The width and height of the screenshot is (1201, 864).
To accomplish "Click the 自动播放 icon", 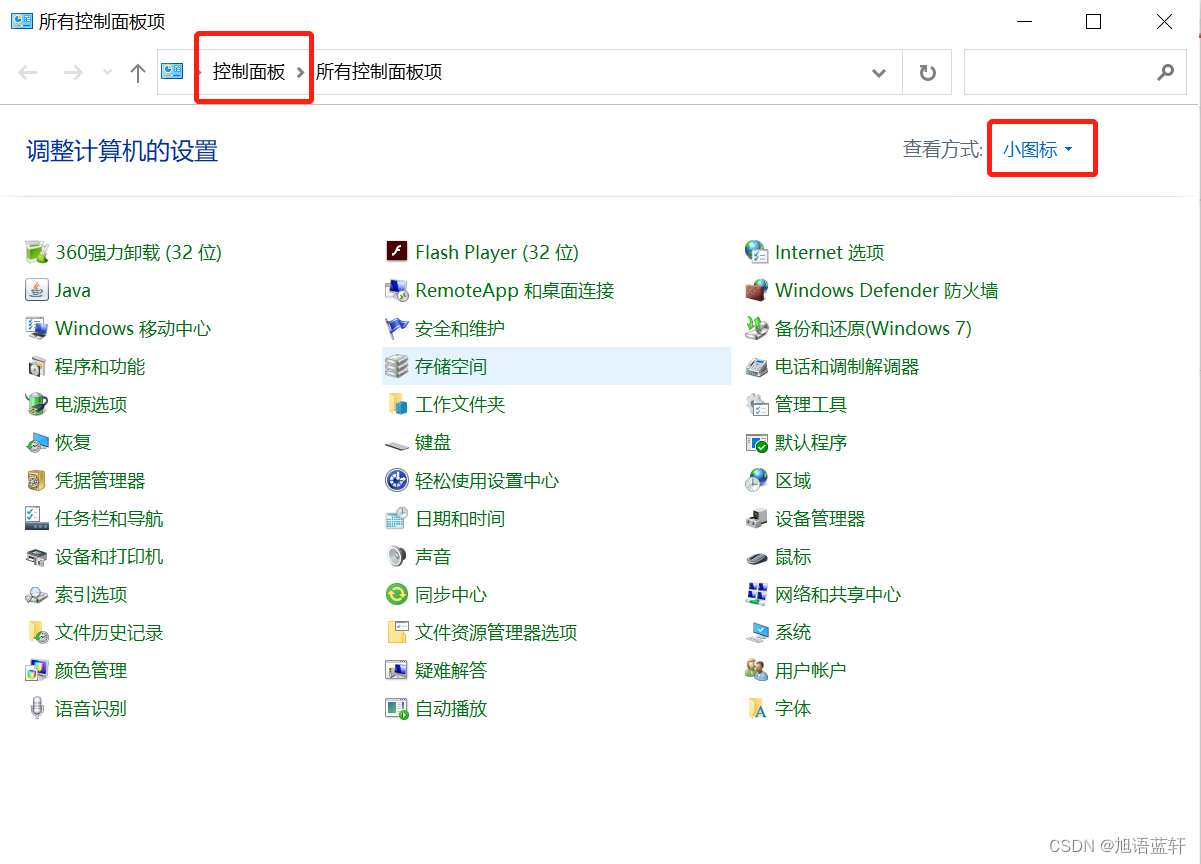I will [x=397, y=708].
